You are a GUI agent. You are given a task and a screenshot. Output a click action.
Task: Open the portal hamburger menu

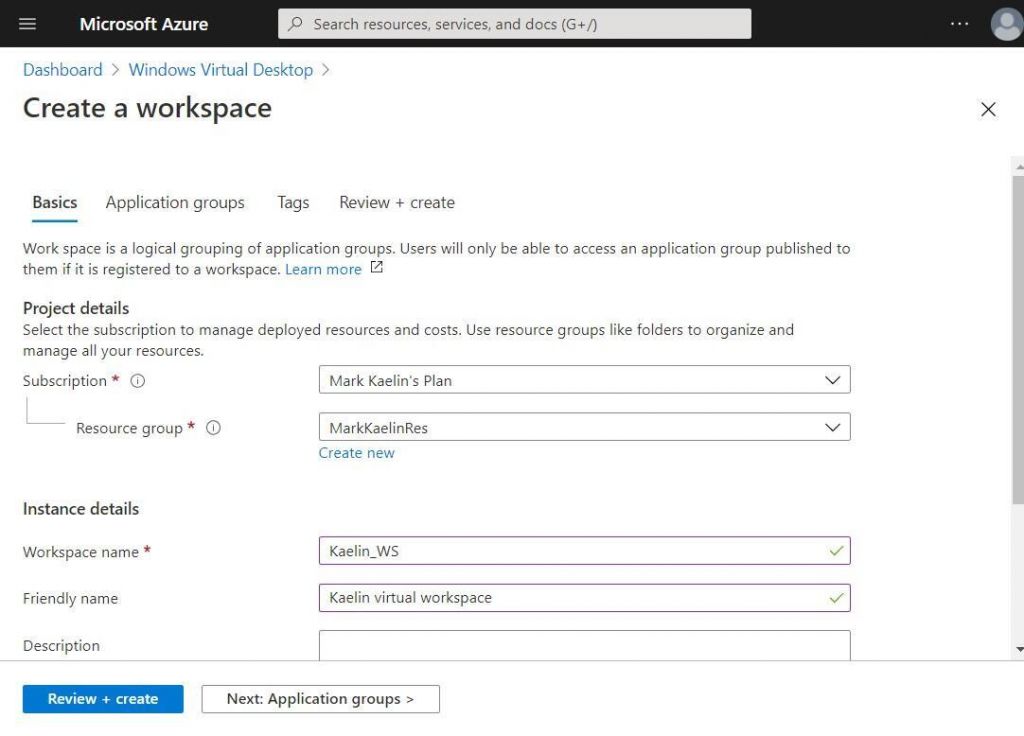[x=27, y=23]
